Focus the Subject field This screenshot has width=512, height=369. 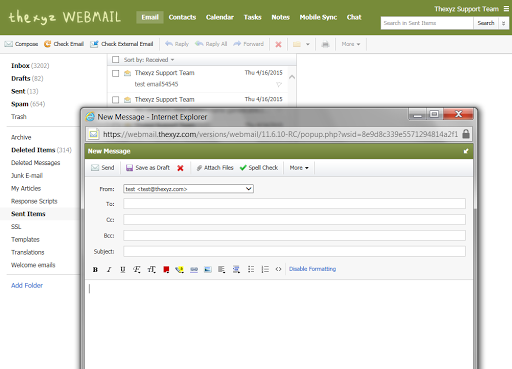click(x=294, y=251)
